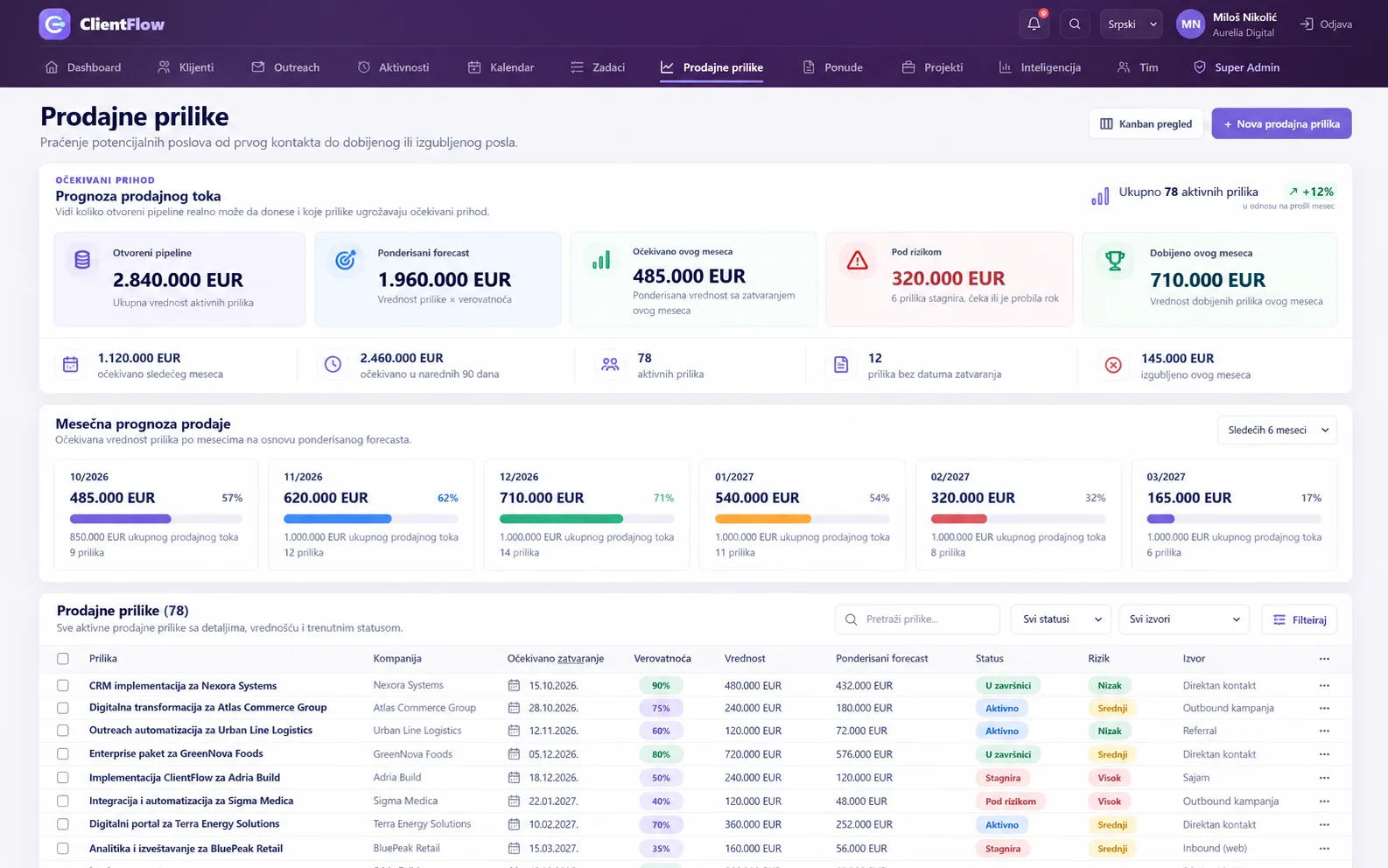This screenshot has width=1388, height=868.
Task: Sort by the Očekivano zatvaranje column header
Action: click(x=556, y=658)
